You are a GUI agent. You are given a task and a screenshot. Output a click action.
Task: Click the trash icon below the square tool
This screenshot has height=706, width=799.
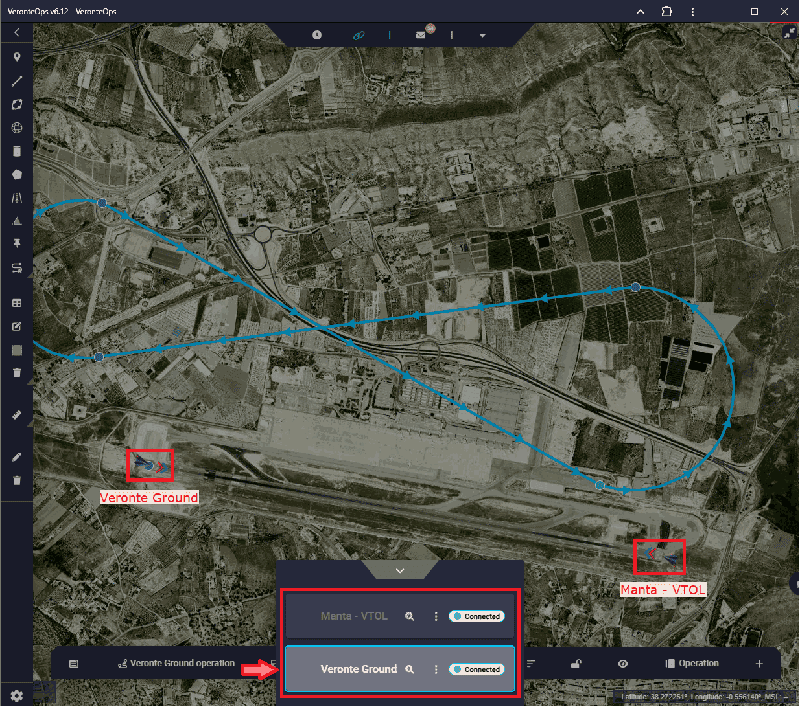pyautogui.click(x=17, y=373)
